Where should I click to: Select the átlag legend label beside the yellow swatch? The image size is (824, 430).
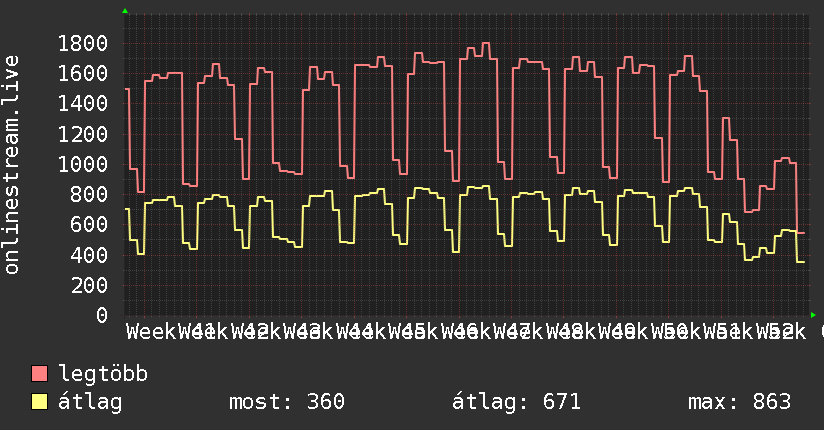(90, 402)
